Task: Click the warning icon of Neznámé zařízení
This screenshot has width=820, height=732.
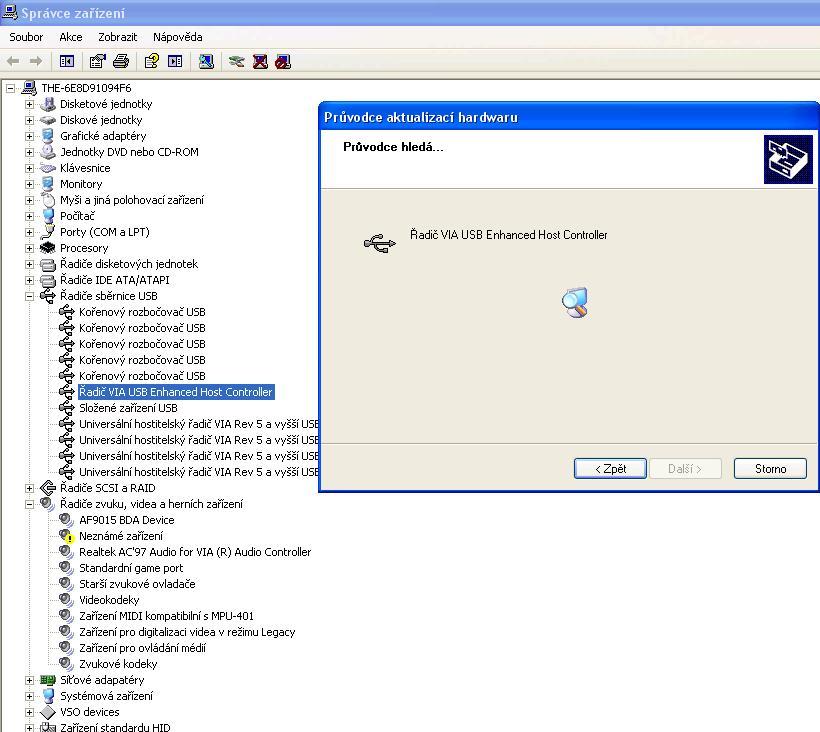Action: [66, 536]
